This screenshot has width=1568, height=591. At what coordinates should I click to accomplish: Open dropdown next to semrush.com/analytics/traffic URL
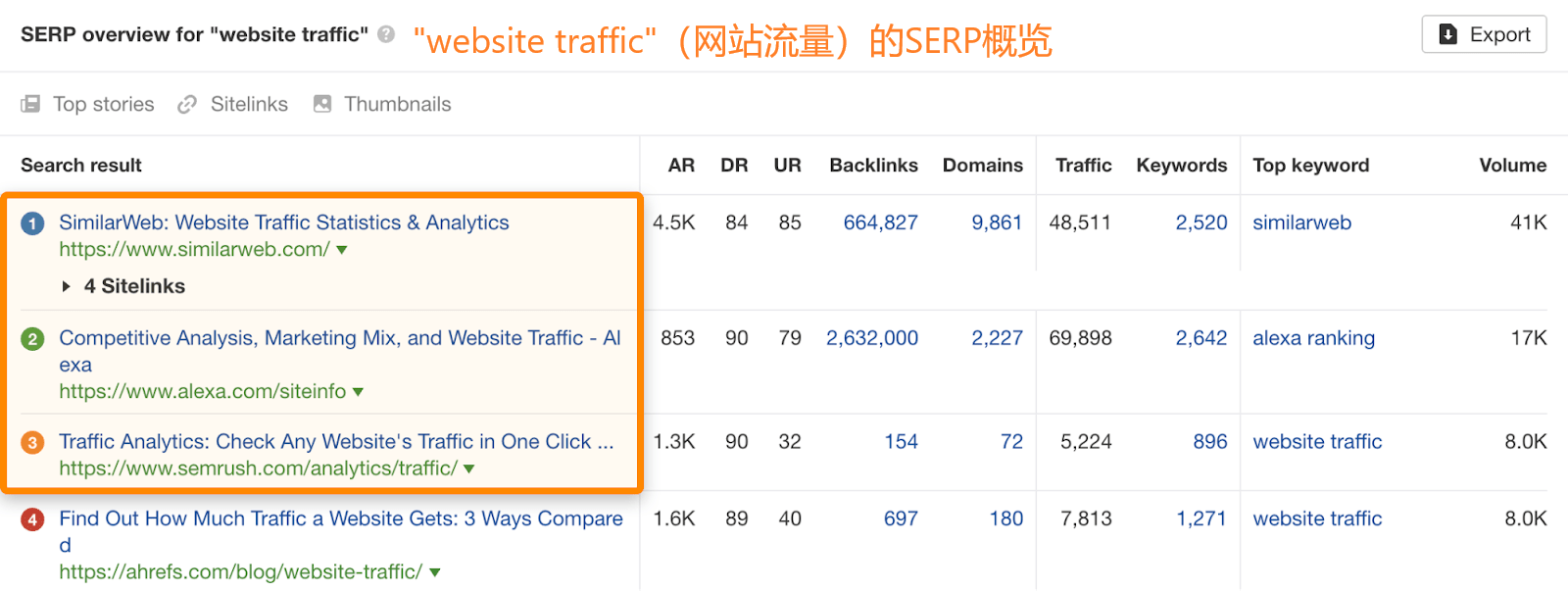tap(469, 468)
